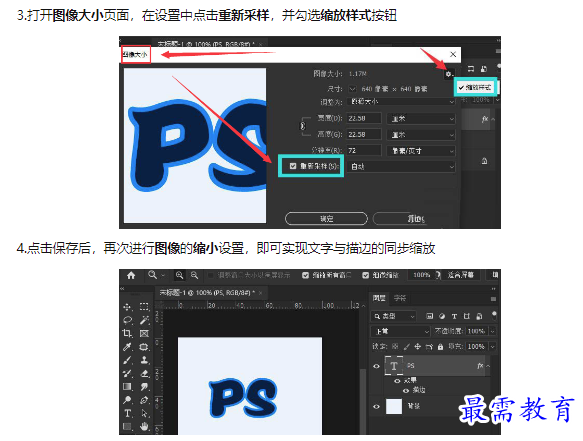Screen dimensions: 583x441
Task: Open the resolution unit 像素/英寸 dropdown
Action: [421, 151]
